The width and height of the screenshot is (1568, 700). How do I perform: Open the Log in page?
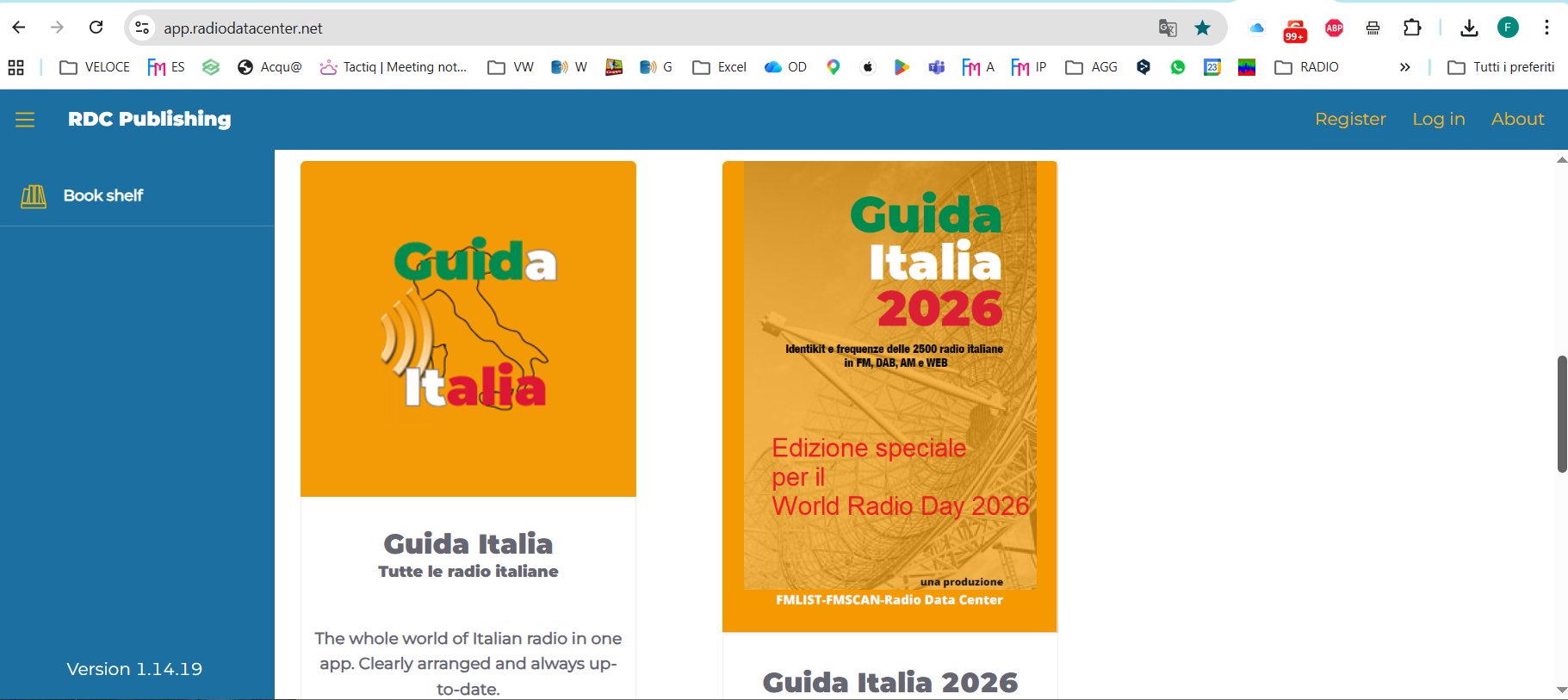coord(1438,120)
